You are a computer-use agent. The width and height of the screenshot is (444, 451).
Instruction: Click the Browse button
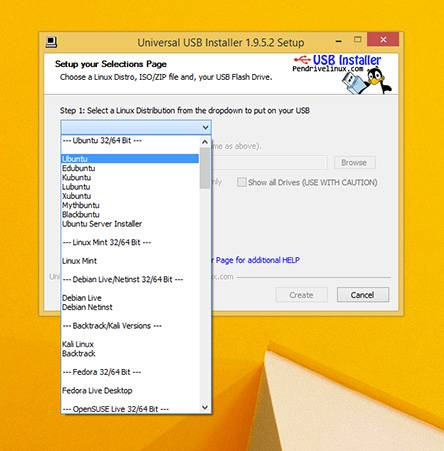point(354,163)
